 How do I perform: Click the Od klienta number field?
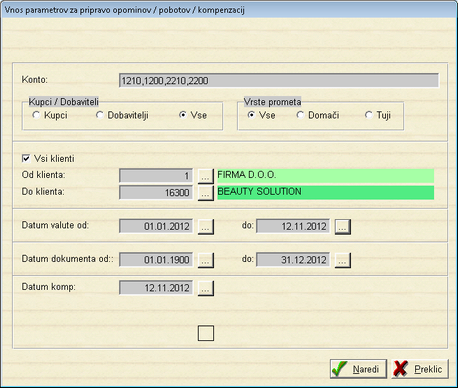156,176
